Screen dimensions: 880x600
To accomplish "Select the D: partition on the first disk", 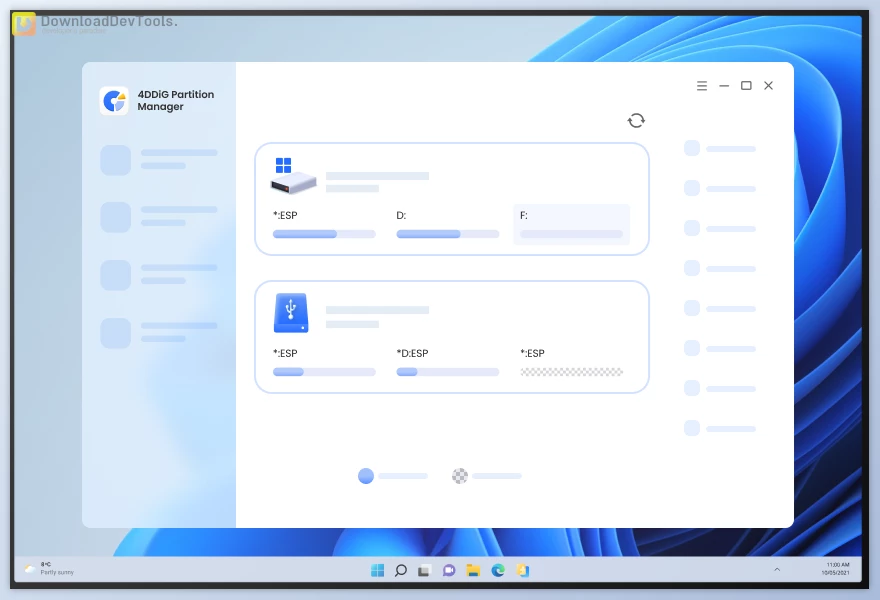I will (x=447, y=224).
